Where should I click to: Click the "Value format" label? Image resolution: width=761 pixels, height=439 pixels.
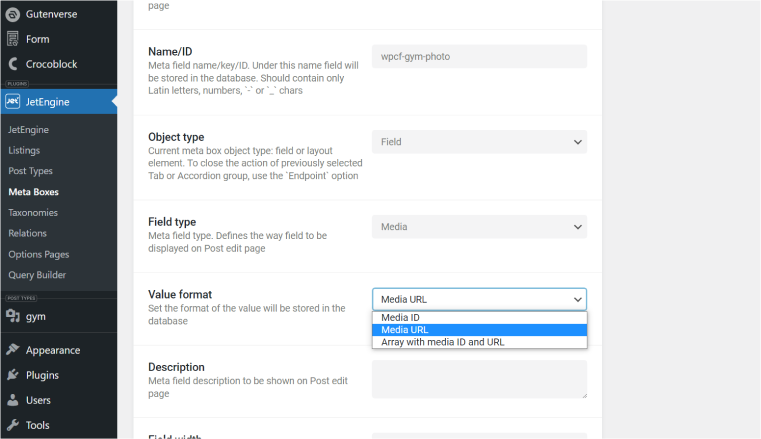(x=180, y=294)
